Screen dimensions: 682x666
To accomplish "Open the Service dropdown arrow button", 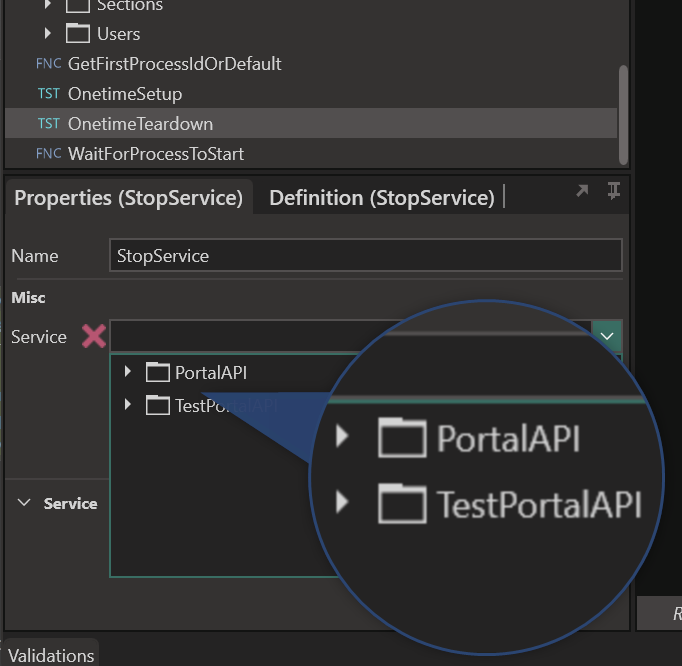I will 607,336.
